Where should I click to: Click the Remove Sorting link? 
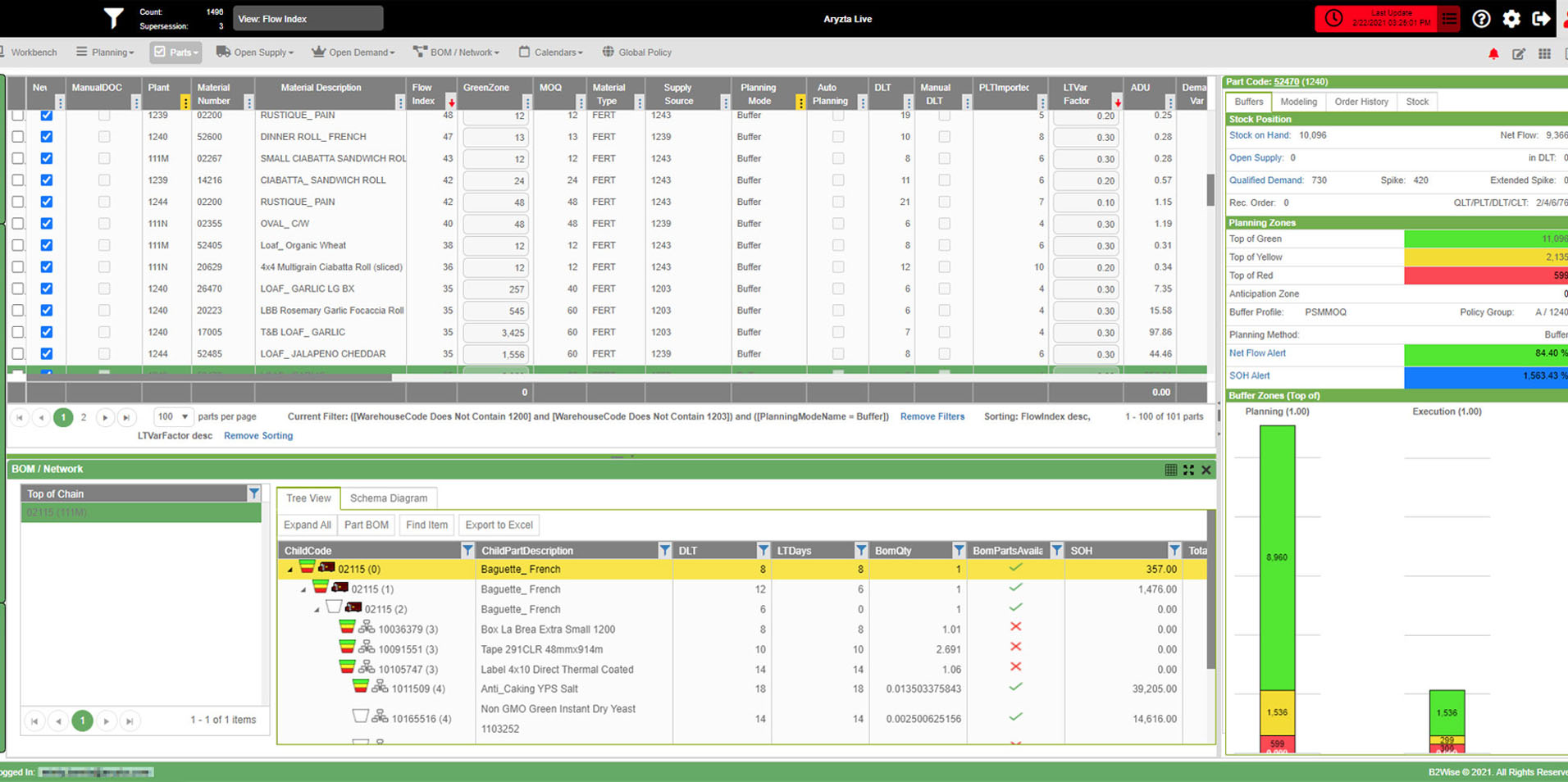tap(258, 436)
